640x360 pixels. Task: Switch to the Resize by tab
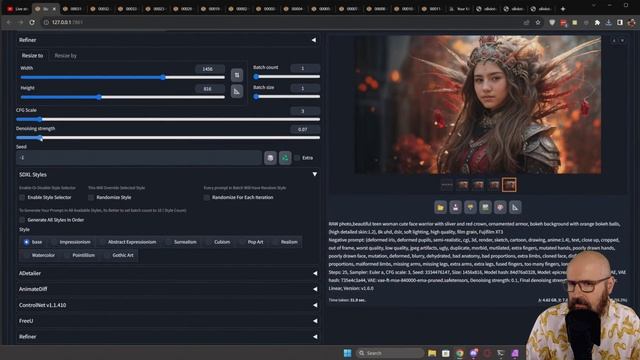[x=65, y=56]
